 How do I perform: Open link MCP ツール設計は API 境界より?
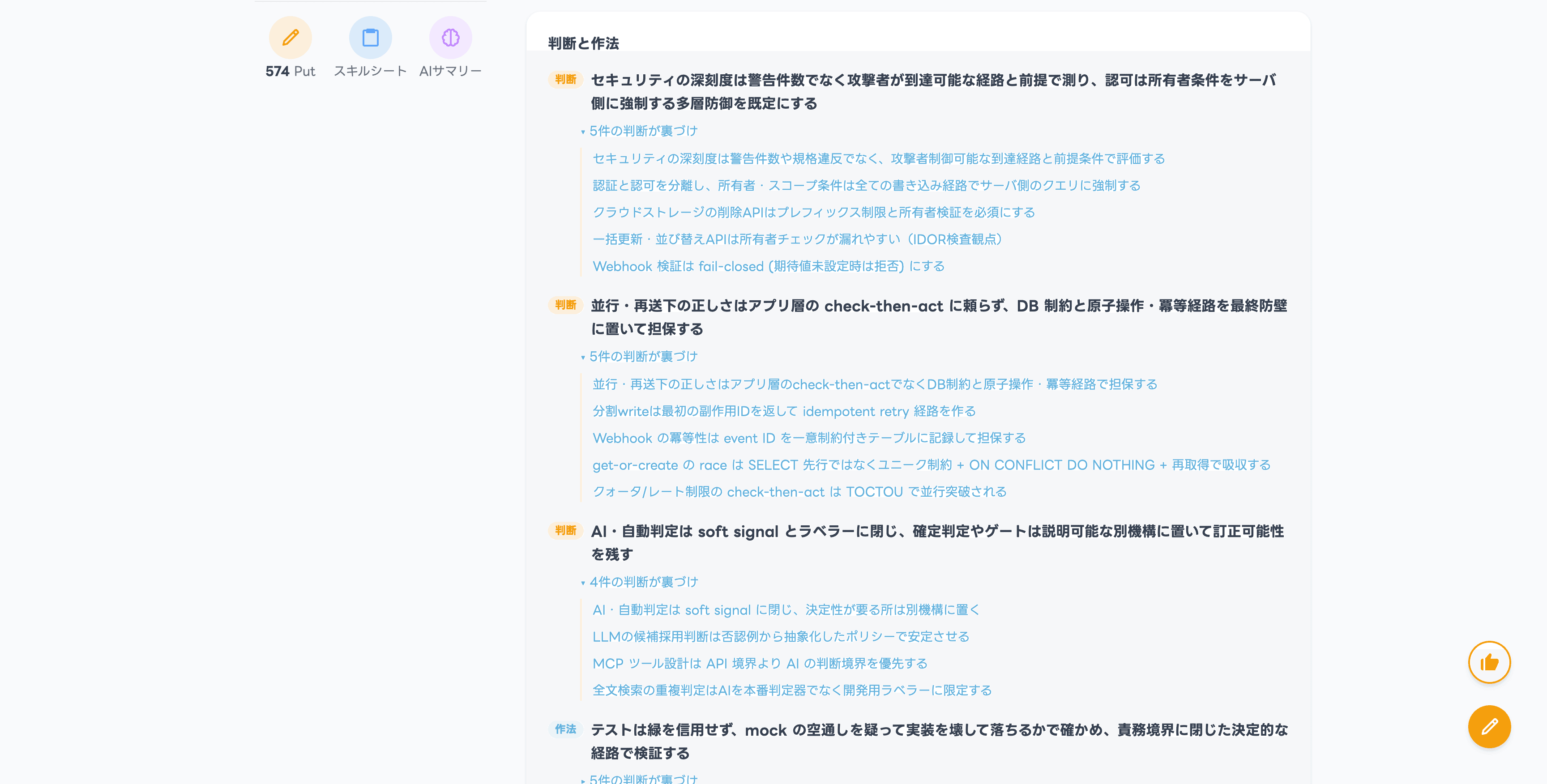click(x=760, y=663)
